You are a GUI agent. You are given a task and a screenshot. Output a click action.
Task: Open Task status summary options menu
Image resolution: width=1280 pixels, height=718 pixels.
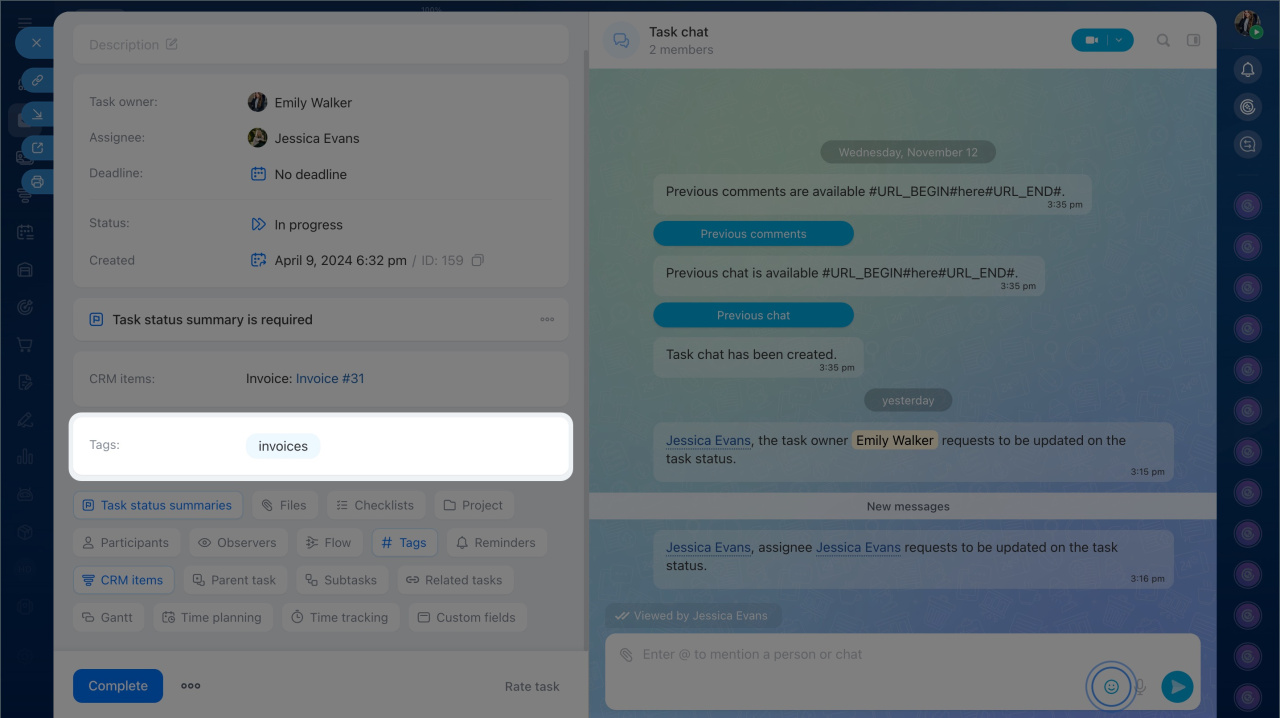547,320
